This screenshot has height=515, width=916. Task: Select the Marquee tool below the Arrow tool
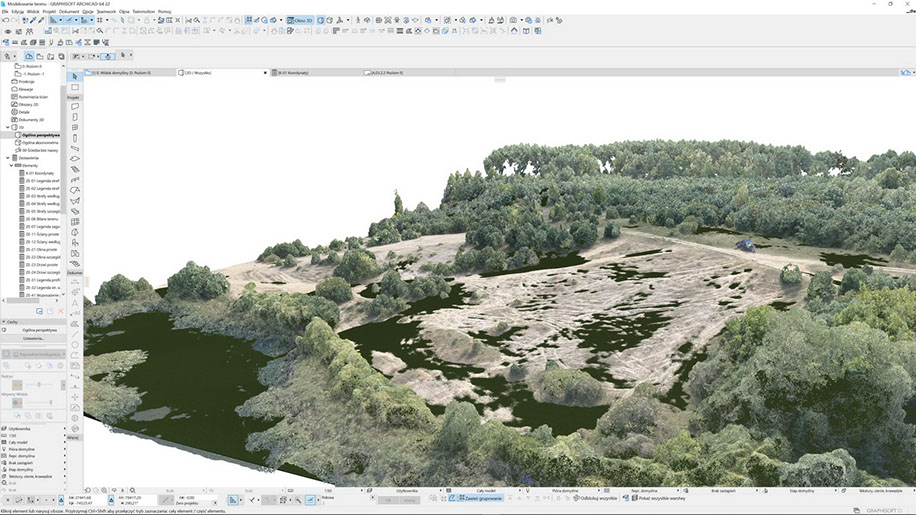click(x=74, y=87)
